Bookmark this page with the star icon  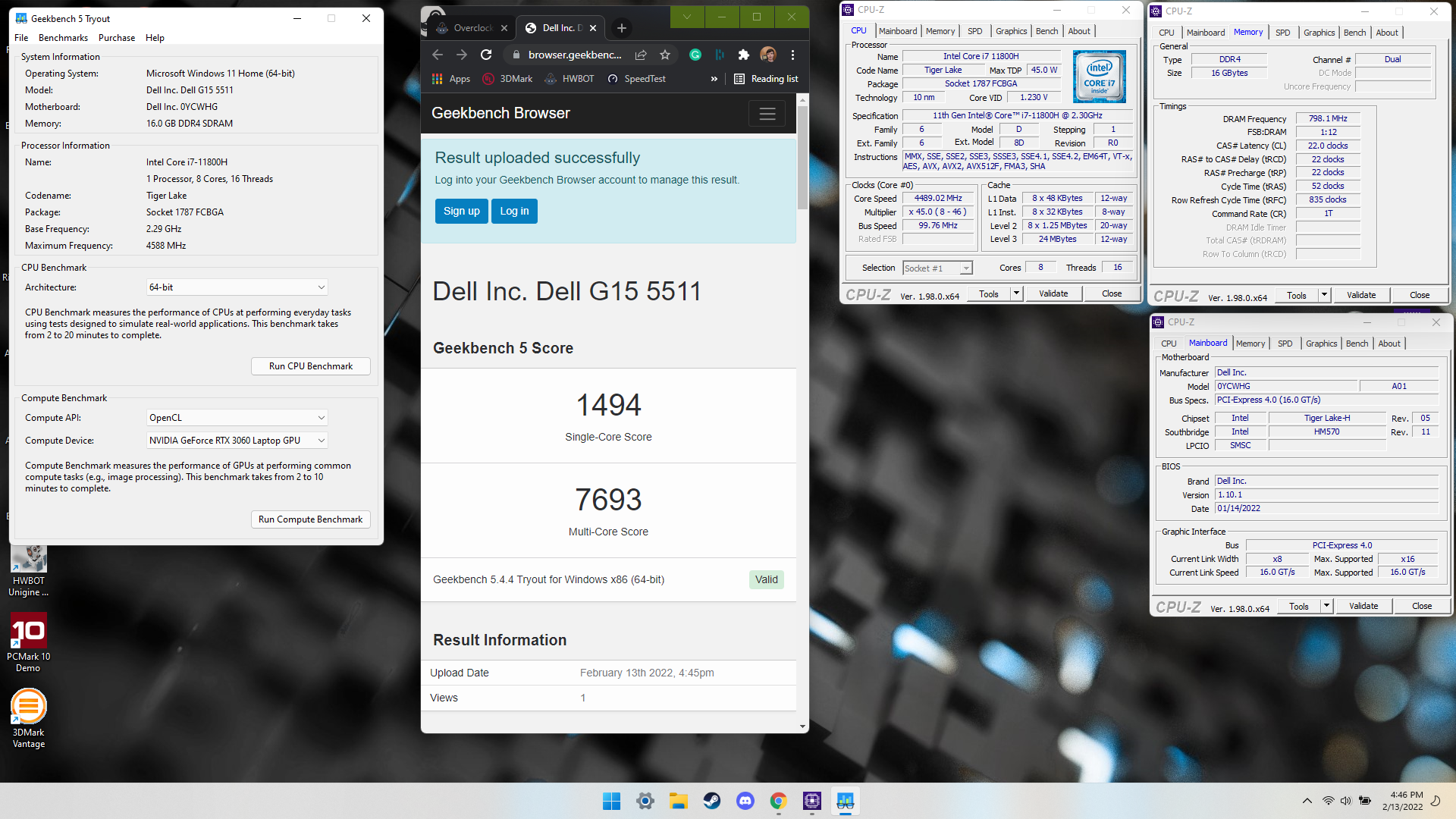665,55
